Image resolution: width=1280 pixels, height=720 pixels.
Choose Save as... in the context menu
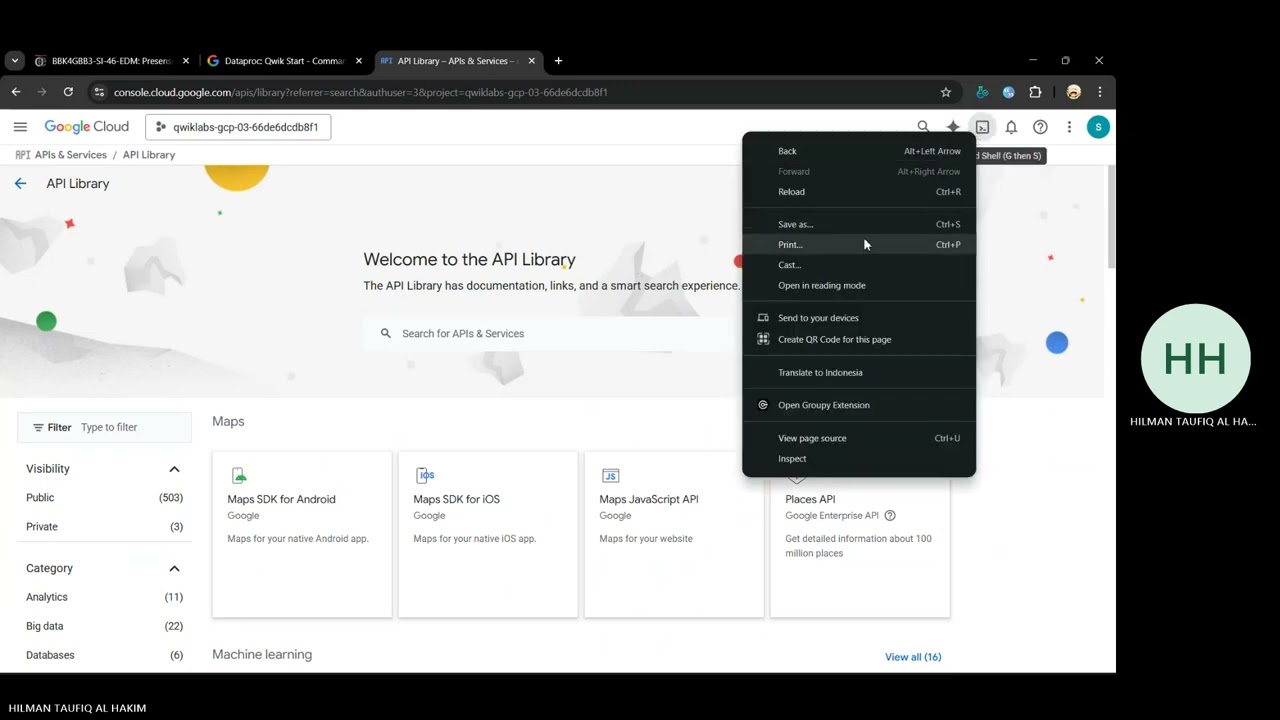pos(859,224)
